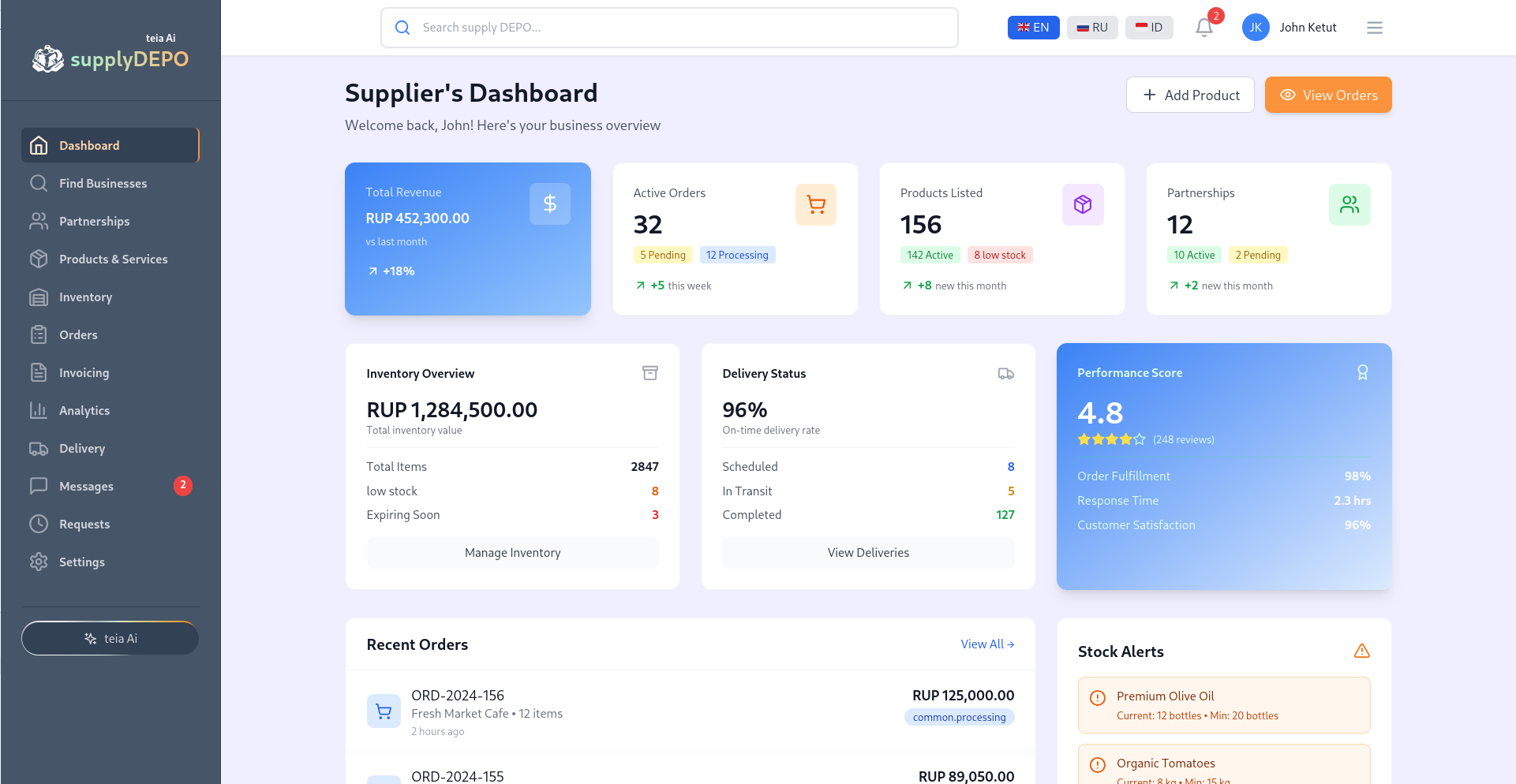
Task: Click the Expiring Soon count 3
Action: (x=655, y=514)
